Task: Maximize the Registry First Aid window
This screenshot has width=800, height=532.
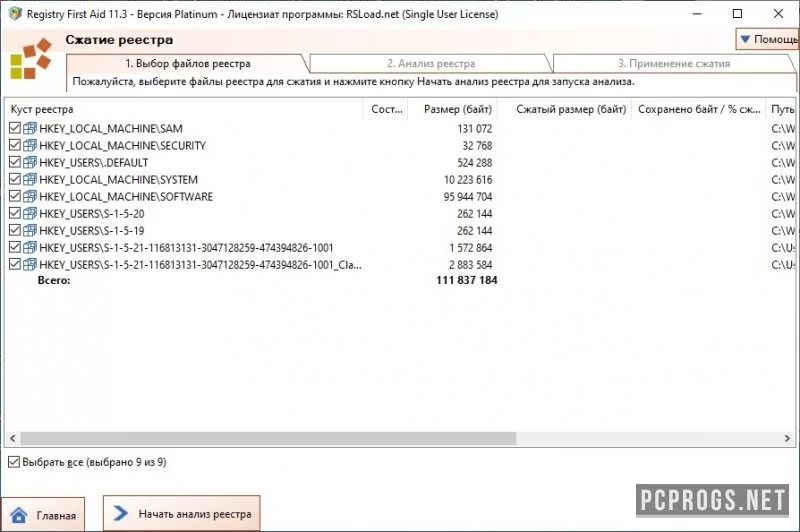Action: (x=737, y=14)
